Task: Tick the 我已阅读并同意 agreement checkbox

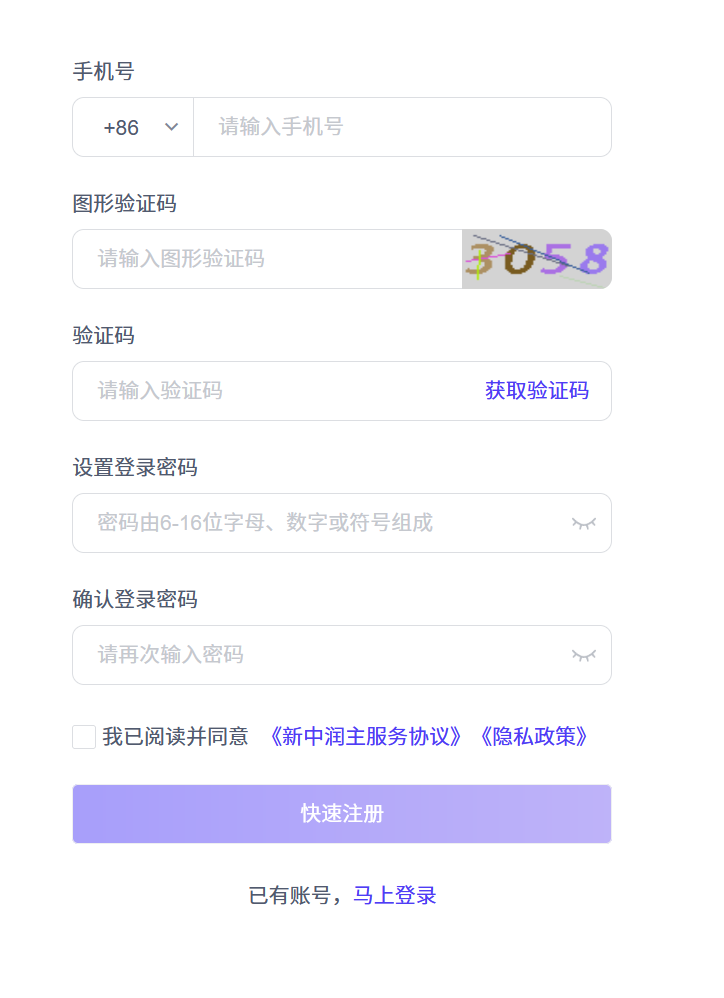Action: pos(84,737)
